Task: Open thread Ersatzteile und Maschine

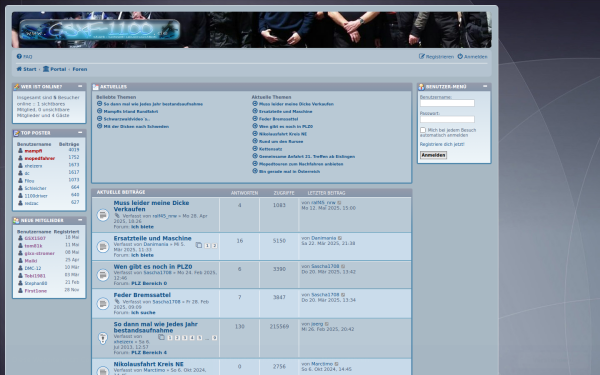Action: point(152,238)
